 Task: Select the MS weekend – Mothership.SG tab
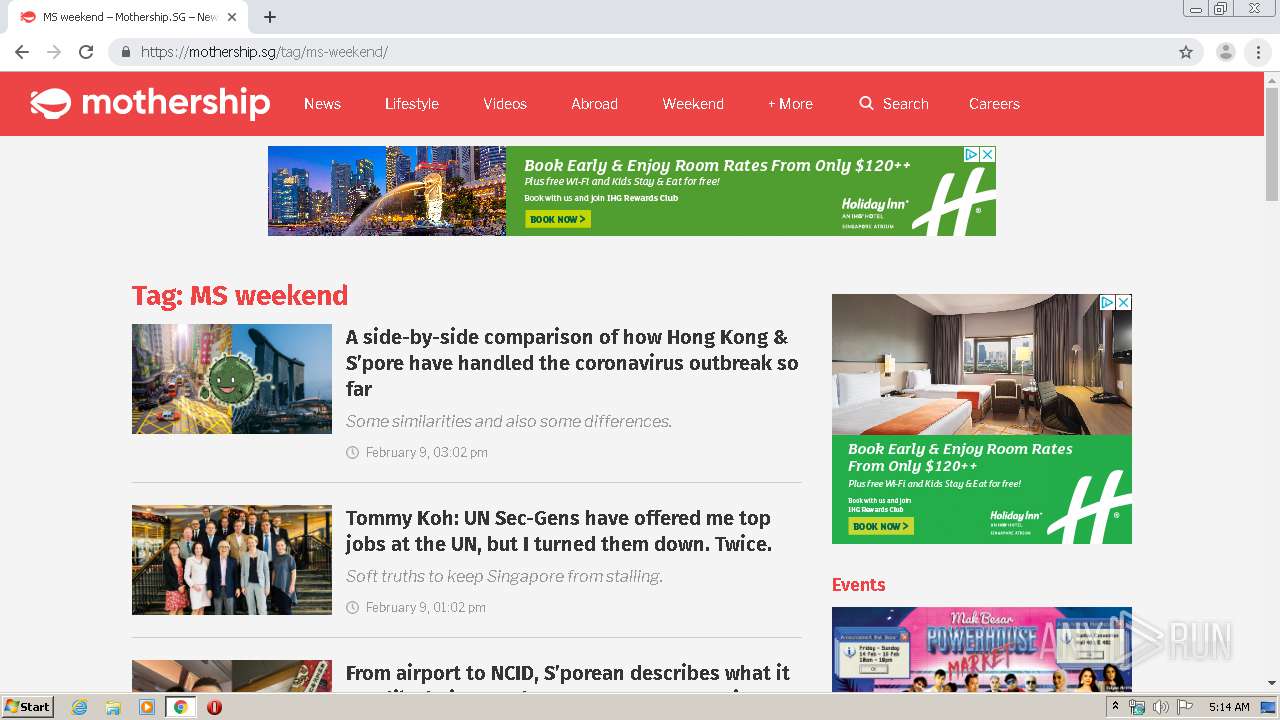tap(127, 17)
